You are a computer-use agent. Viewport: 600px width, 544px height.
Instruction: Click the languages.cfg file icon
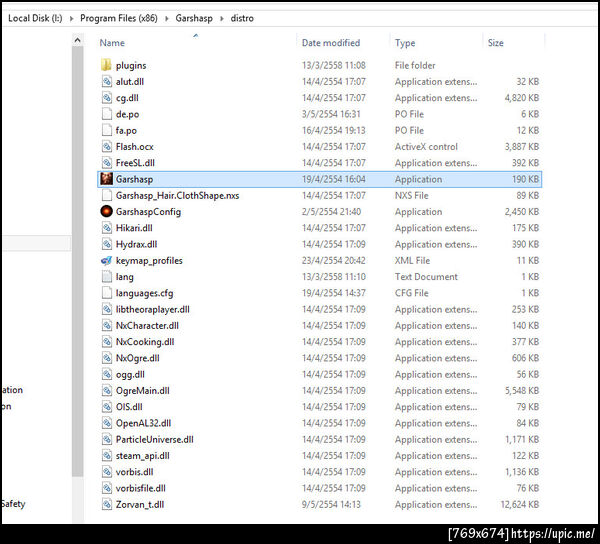106,293
